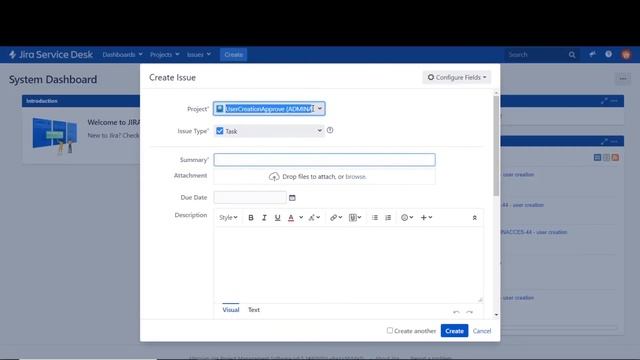Open the Dashboards menu
Screen dimensions: 640x360
[122, 54]
